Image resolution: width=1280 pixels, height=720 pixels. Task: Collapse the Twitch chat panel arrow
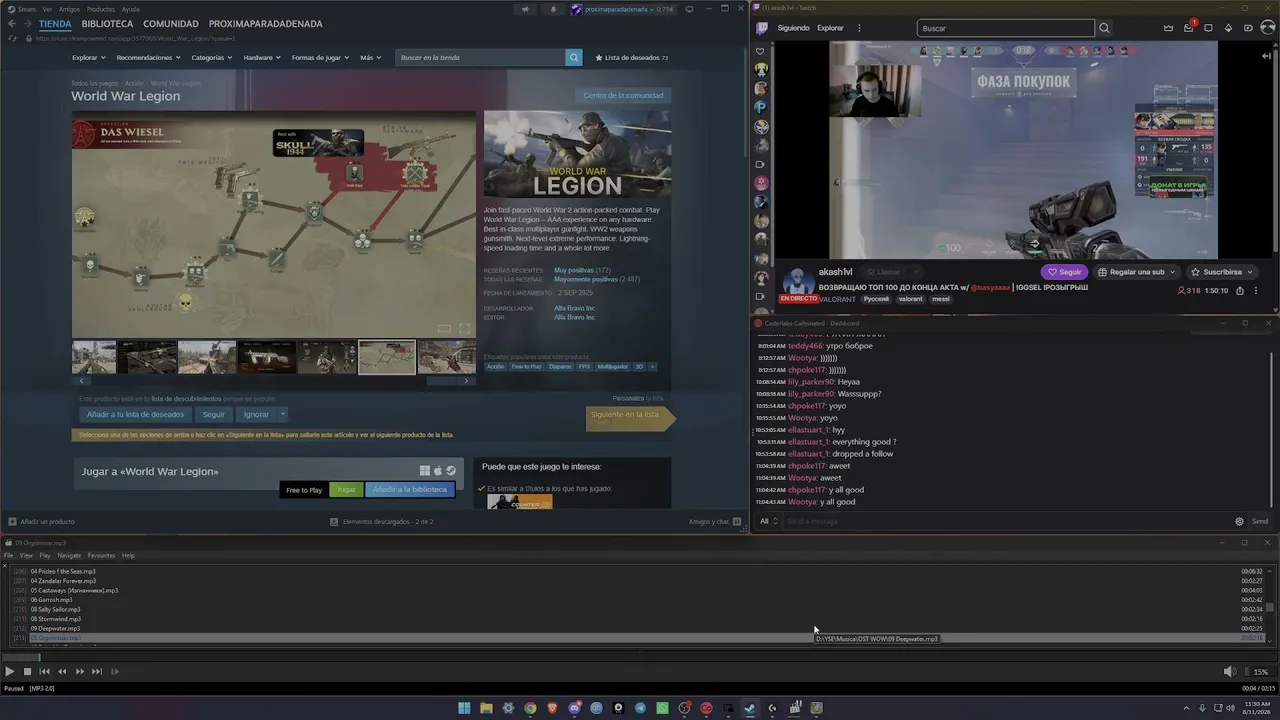click(x=1266, y=56)
